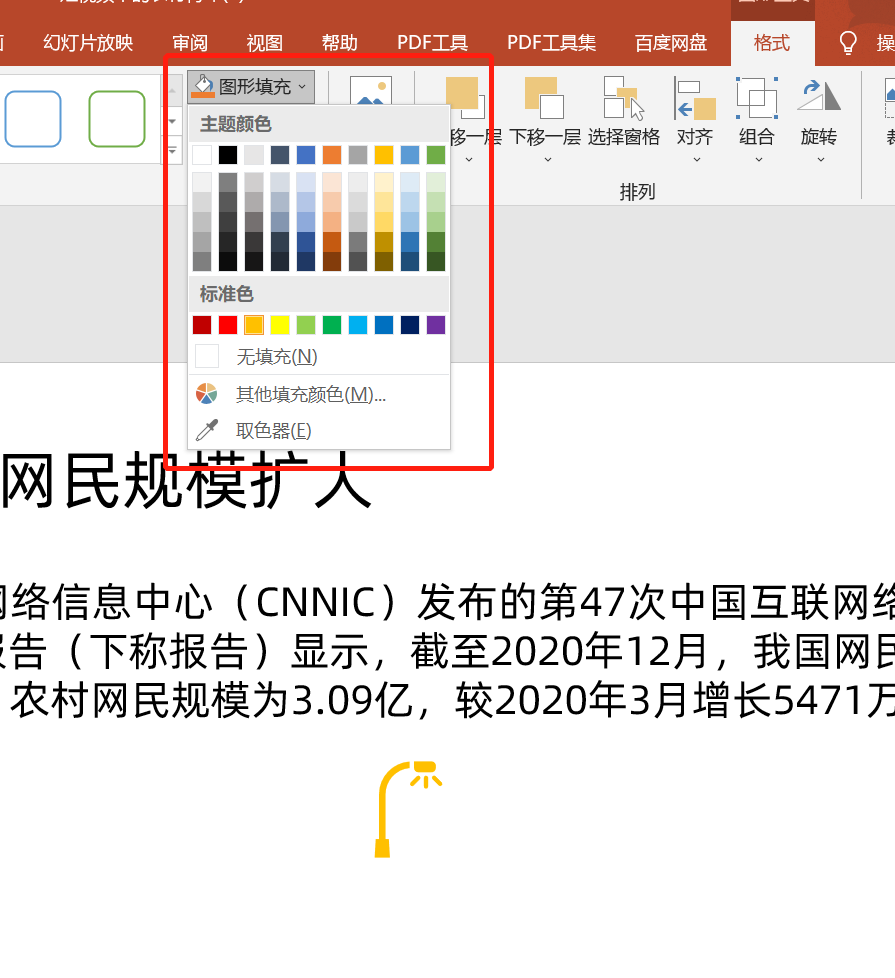Expand the shape styles gallery more arrow
Screen dimensions: 895x978
pos(172,150)
